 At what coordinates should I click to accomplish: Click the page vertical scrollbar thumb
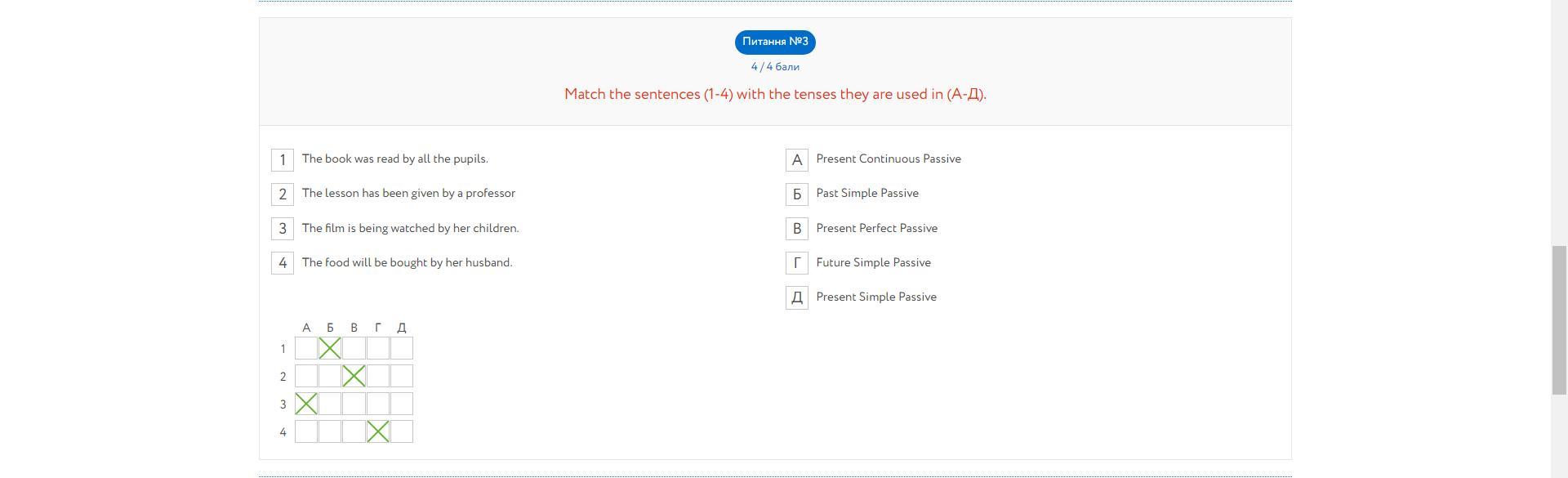coord(1559,319)
